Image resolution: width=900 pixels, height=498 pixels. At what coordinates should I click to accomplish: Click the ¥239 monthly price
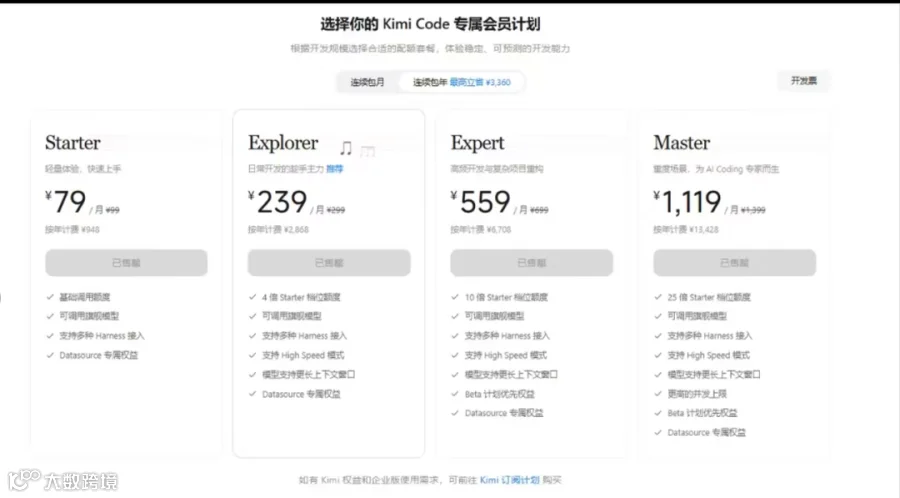(x=277, y=202)
